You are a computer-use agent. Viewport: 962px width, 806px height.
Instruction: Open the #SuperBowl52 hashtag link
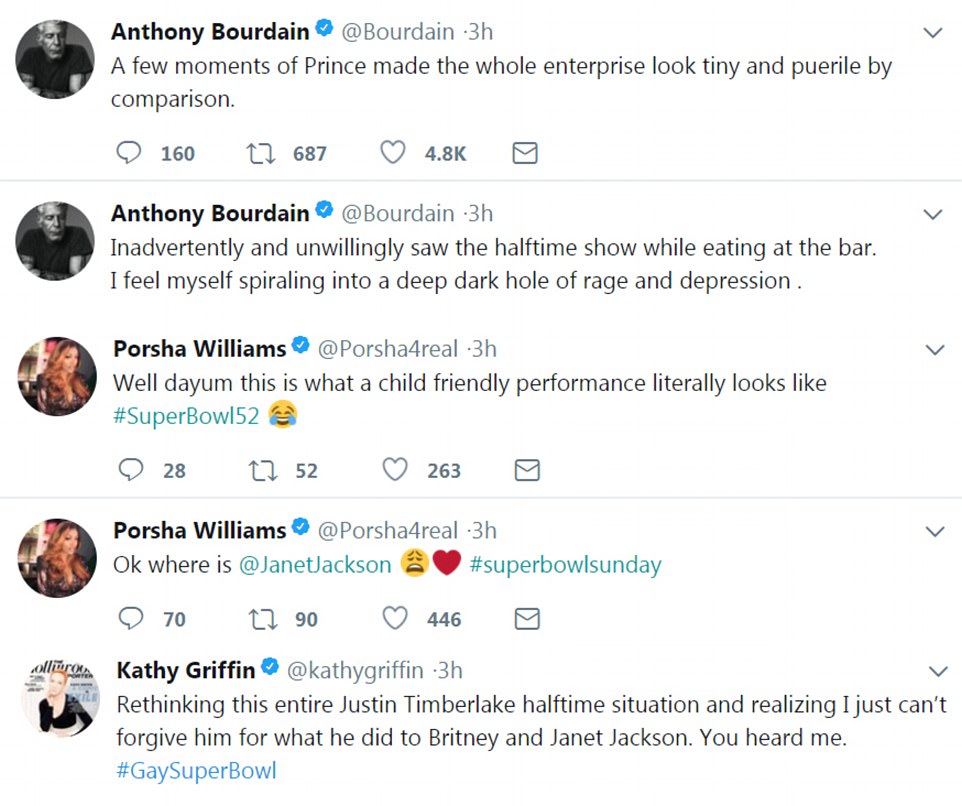pos(187,416)
